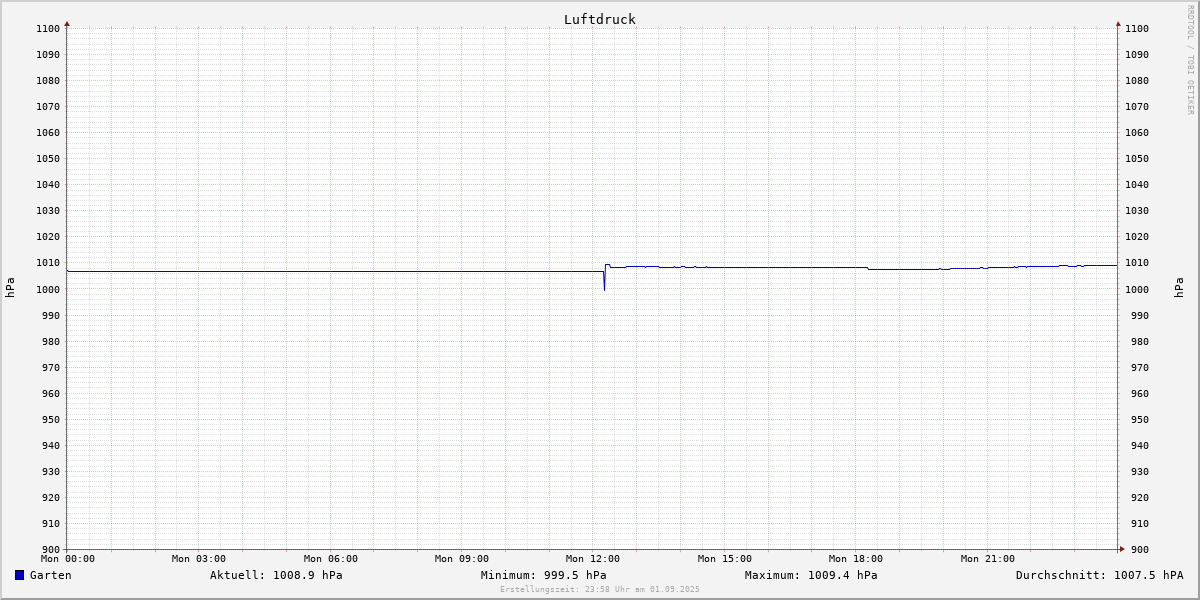Select the Maximum: 1009.4 hPa value

811,575
